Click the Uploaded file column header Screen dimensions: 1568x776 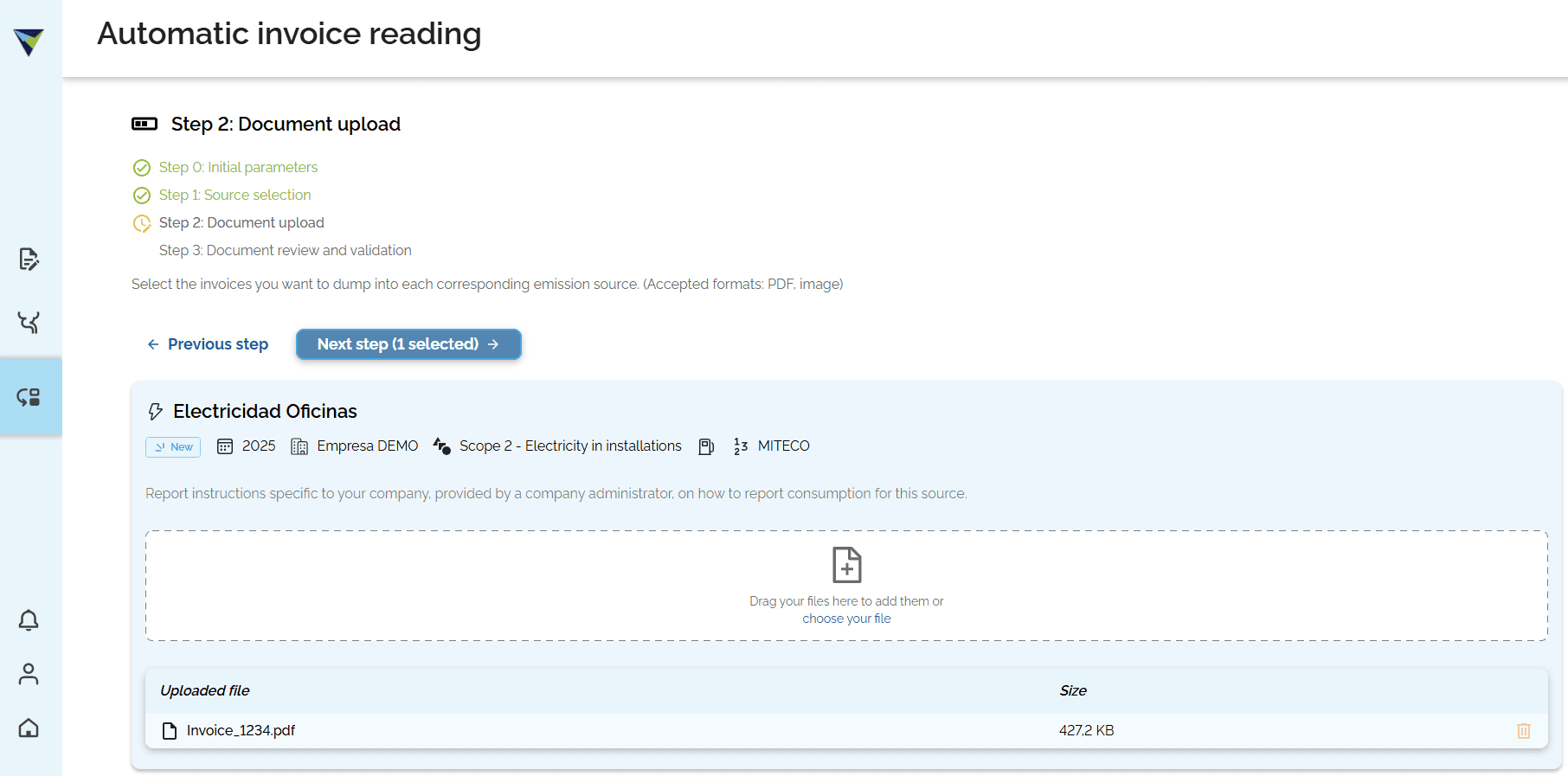[204, 690]
